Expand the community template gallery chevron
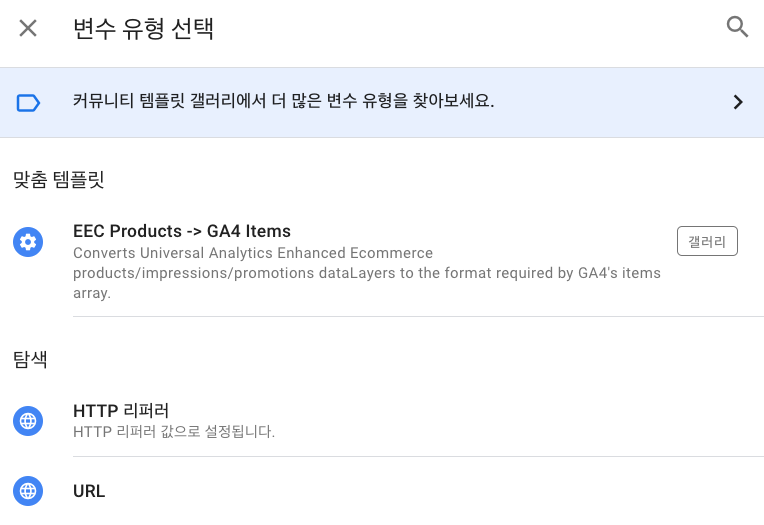The width and height of the screenshot is (764, 525). click(738, 102)
